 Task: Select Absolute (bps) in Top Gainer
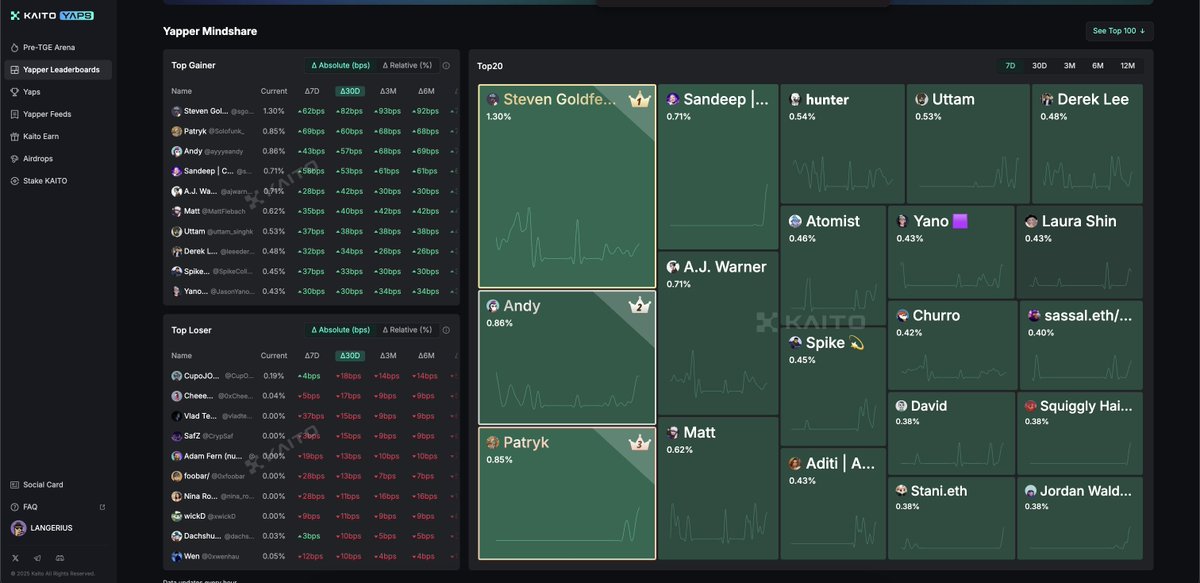pos(340,66)
